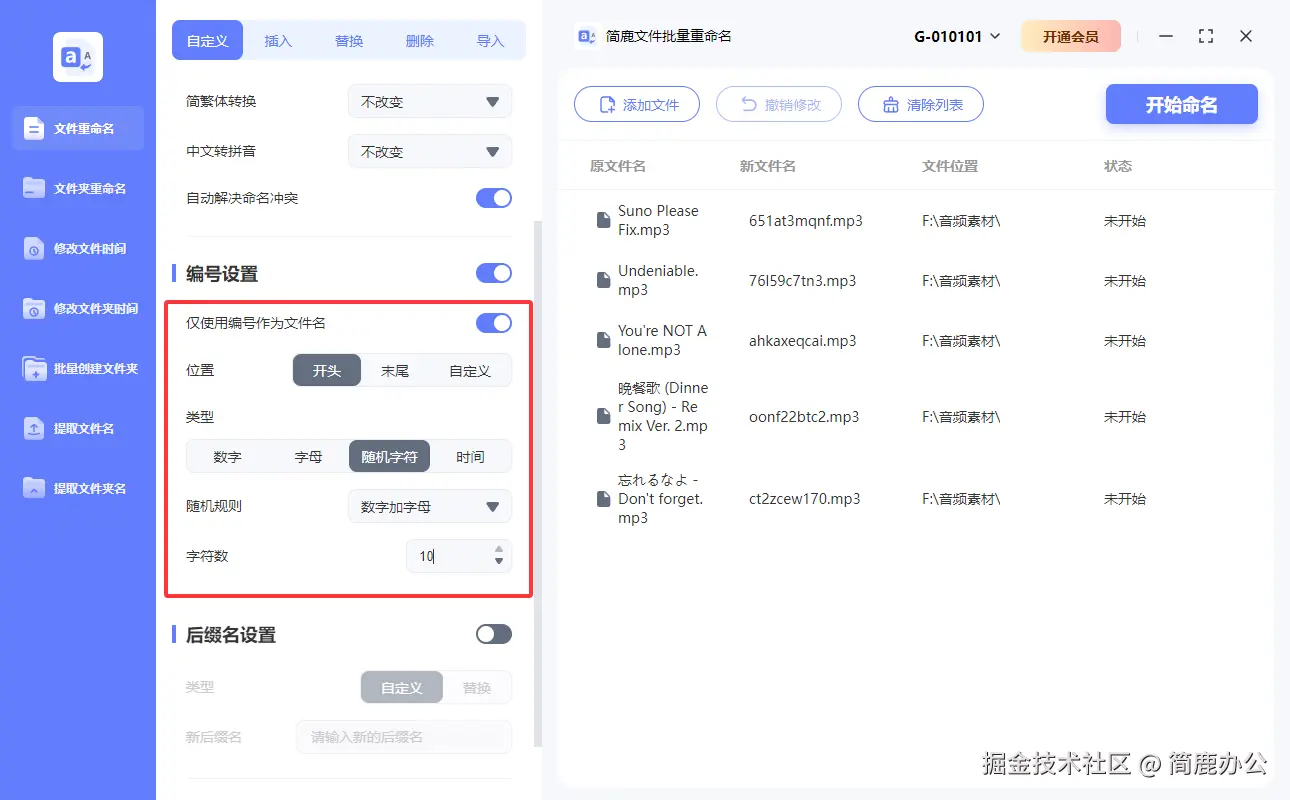This screenshot has height=800, width=1290.
Task: Switch to the 导入 tab
Action: (490, 41)
